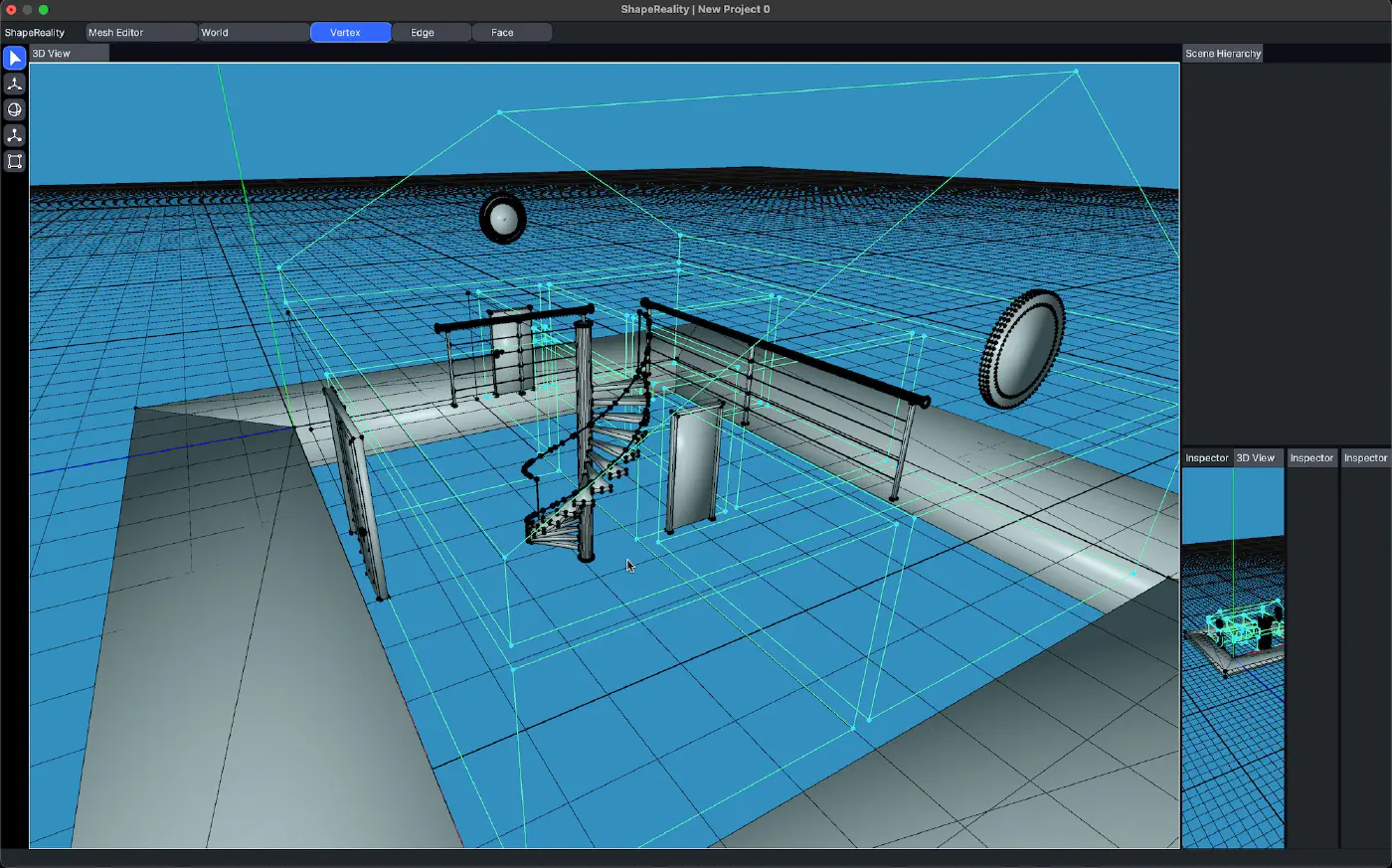Select the rectangle bounds tool
Image resolution: width=1392 pixels, height=868 pixels.
point(15,161)
